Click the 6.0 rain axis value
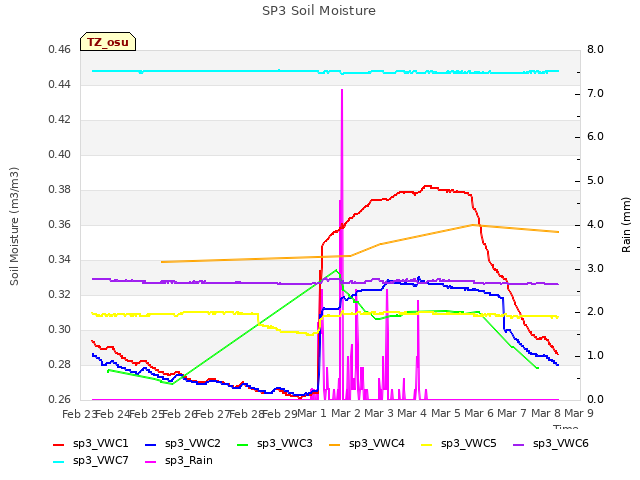Viewport: 640px width, 480px height. 595,137
